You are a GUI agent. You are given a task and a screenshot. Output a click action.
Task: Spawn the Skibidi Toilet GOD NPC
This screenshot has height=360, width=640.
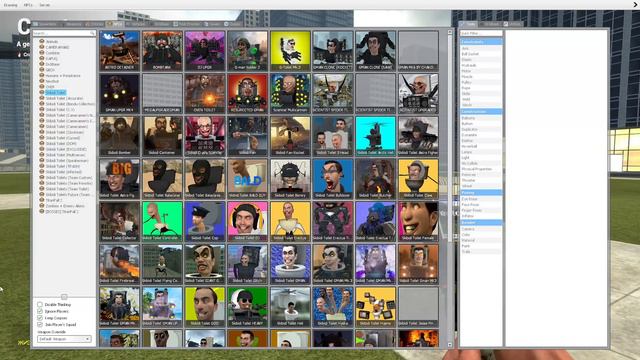[x=205, y=307]
